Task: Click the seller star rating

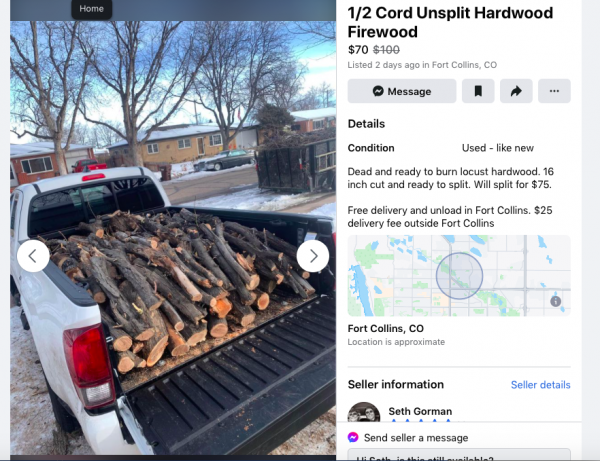Action: click(421, 421)
